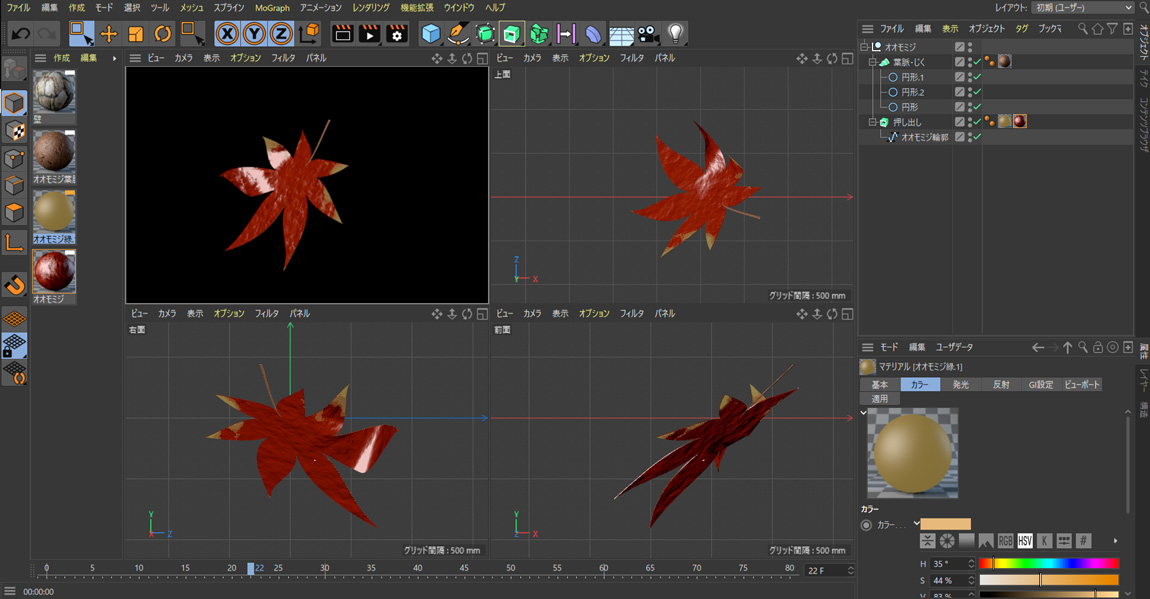The width and height of the screenshot is (1150, 599).
Task: Switch to the 反射 material tab
Action: point(1000,384)
